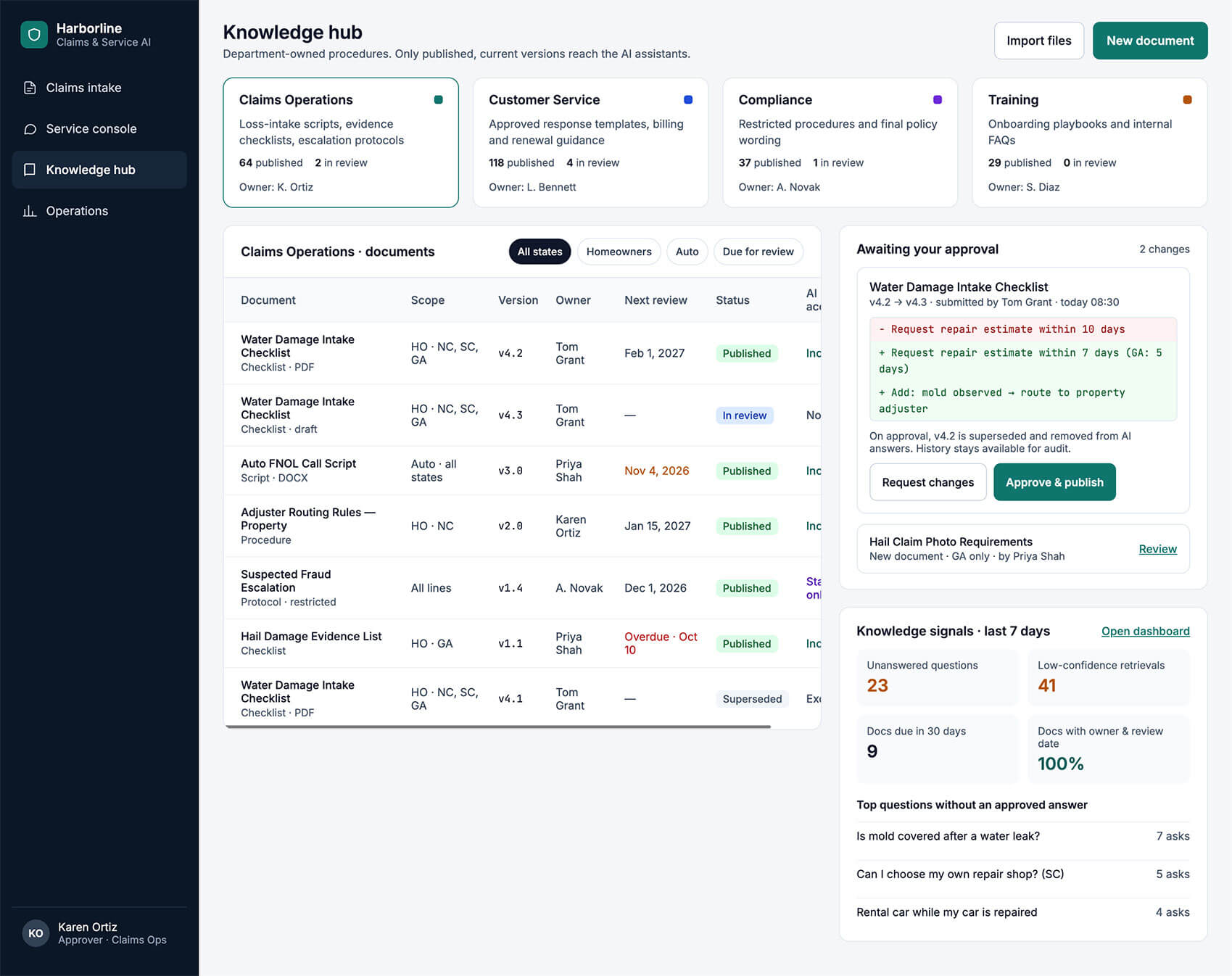Click the Low-confidence retrievals 41 tile
Viewport: 1232px width, 976px height.
click(x=1108, y=677)
